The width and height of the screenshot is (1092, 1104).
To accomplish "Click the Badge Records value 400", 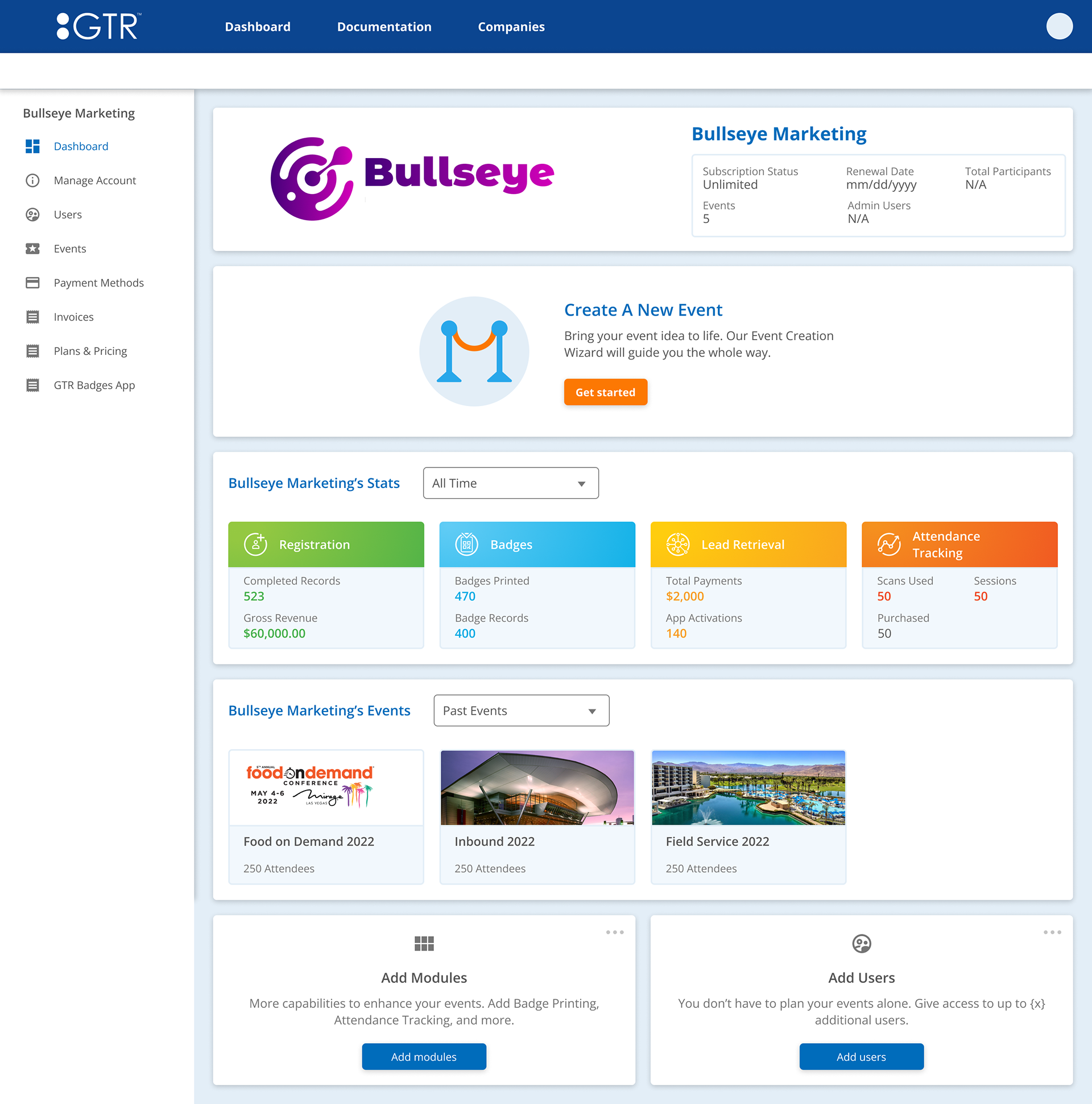I will pyautogui.click(x=465, y=633).
